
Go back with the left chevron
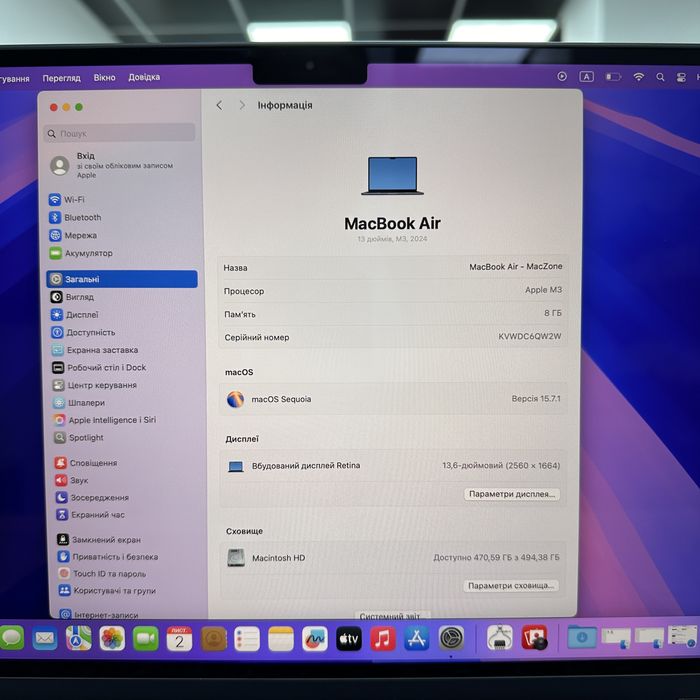pos(219,105)
